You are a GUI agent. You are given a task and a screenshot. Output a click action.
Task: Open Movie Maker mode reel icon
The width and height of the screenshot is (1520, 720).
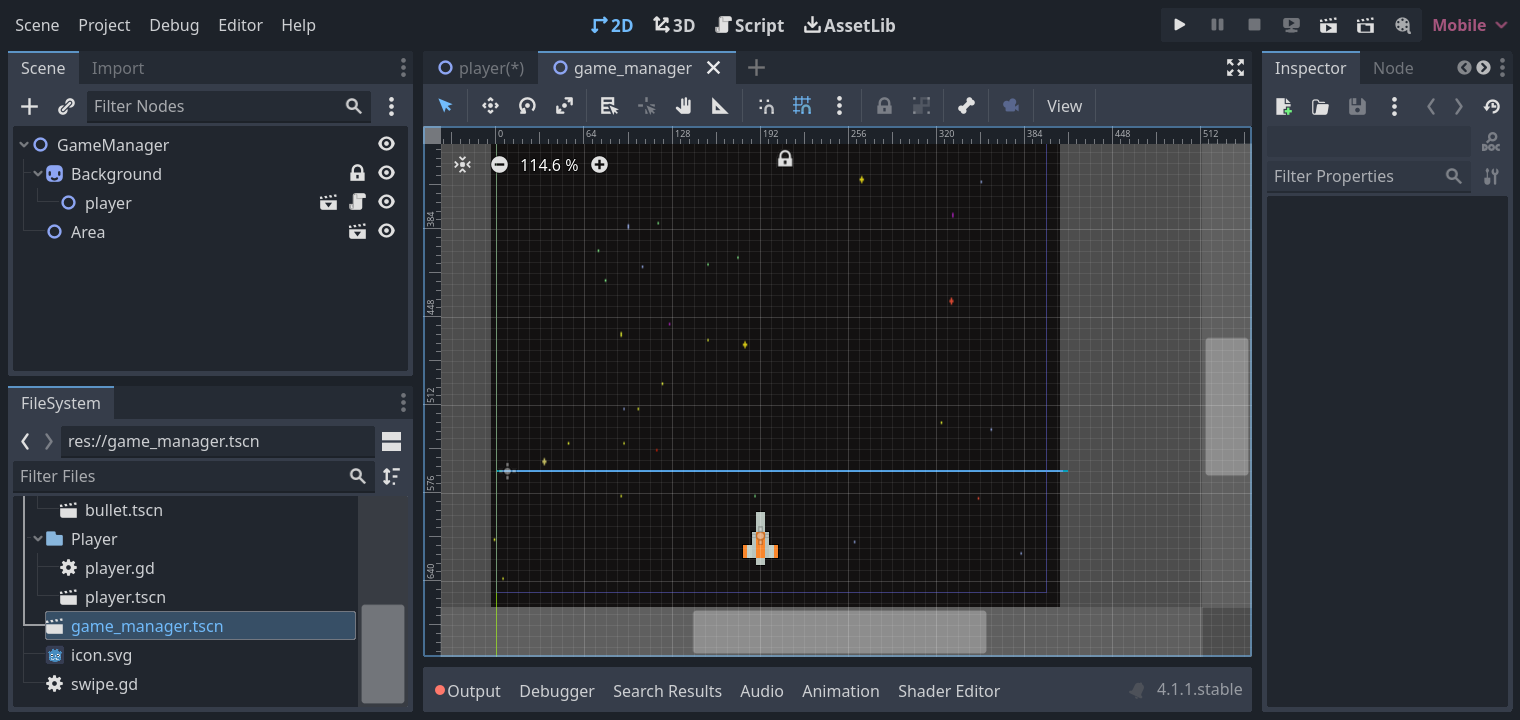coord(1402,25)
